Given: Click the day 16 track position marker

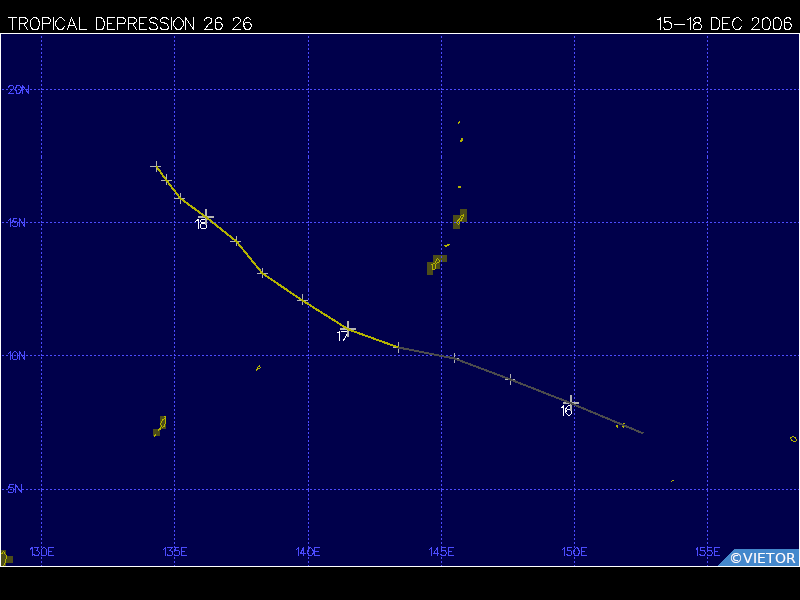Looking at the screenshot, I should coord(571,402).
